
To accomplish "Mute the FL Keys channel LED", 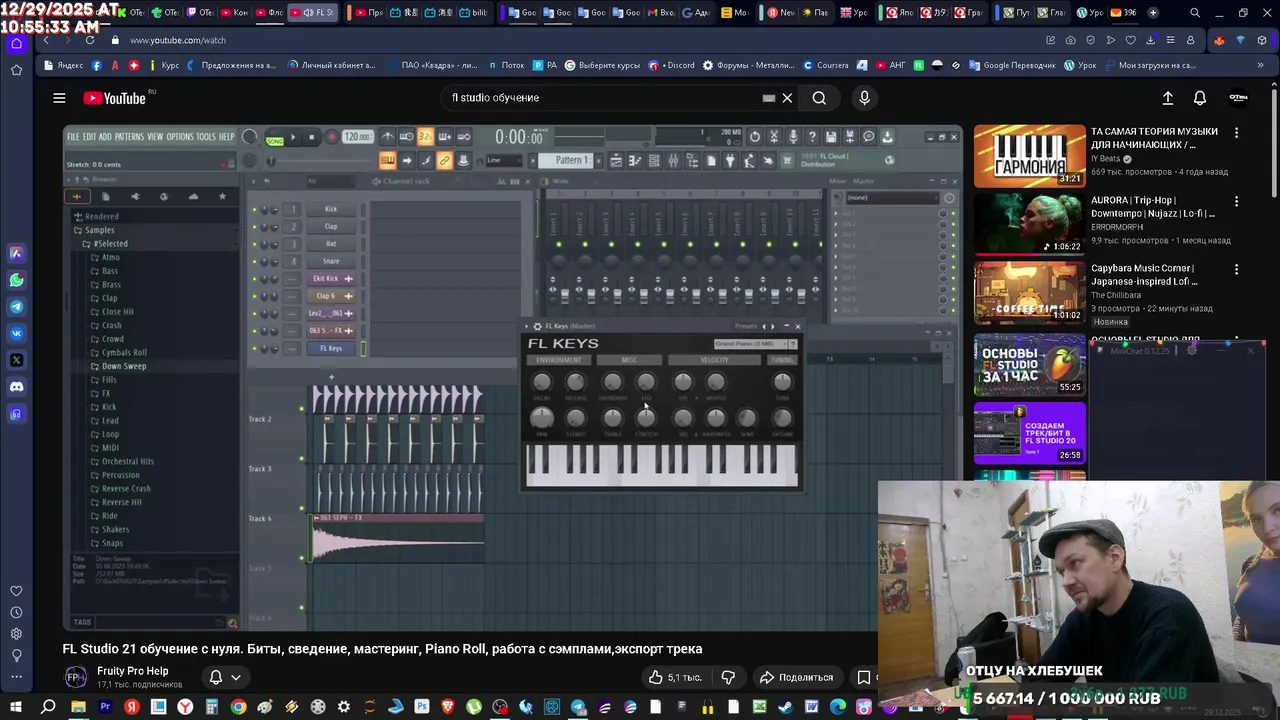I will click(x=254, y=348).
